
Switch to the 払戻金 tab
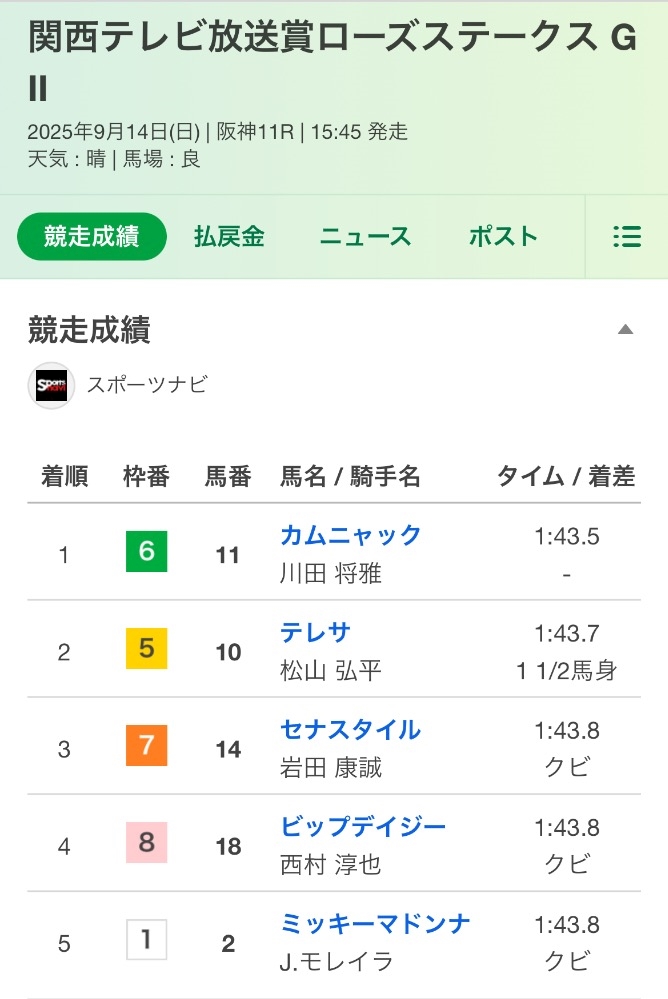(x=229, y=236)
